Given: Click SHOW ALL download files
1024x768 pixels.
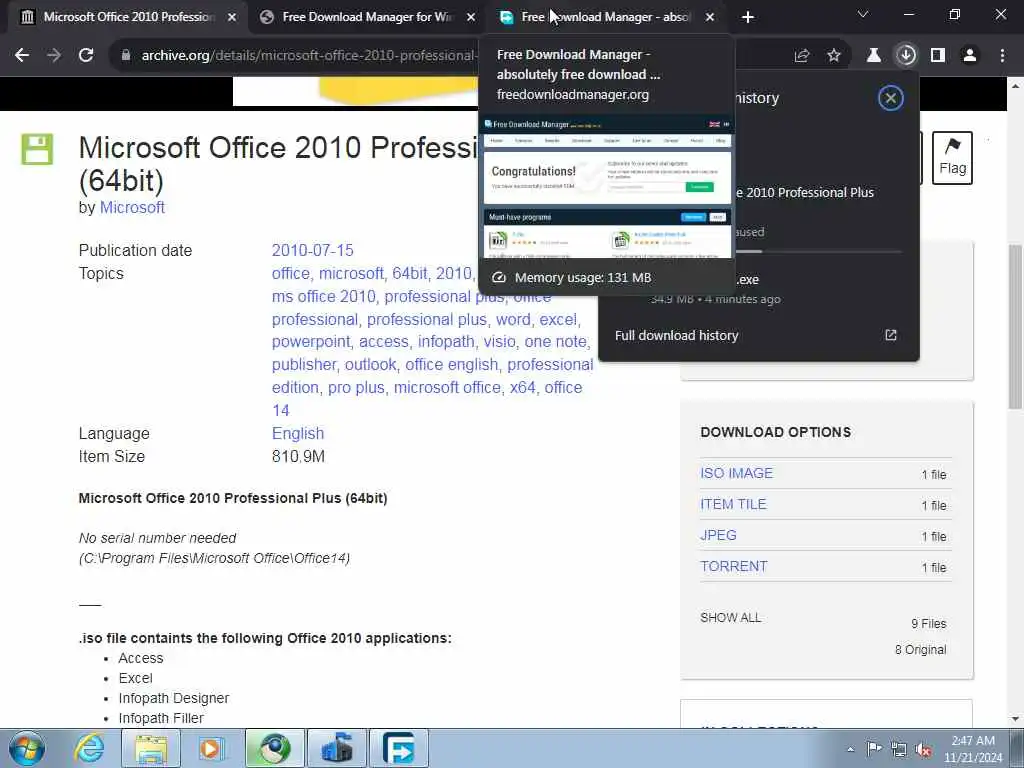Looking at the screenshot, I should click(x=730, y=618).
